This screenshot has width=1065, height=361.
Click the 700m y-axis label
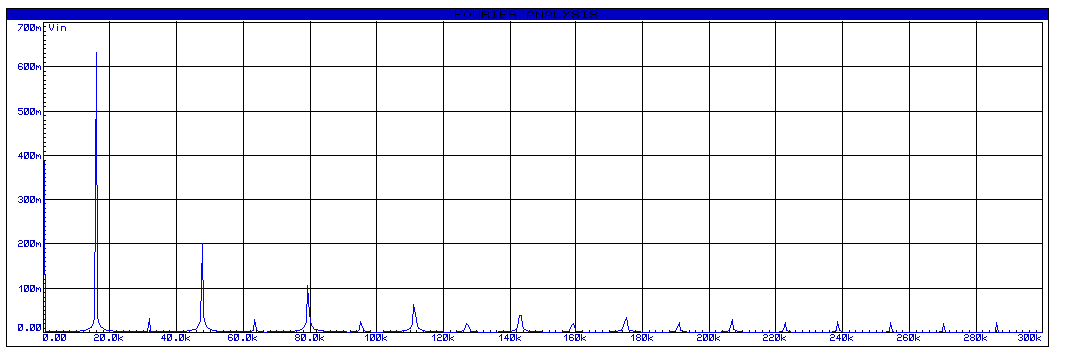(29, 28)
